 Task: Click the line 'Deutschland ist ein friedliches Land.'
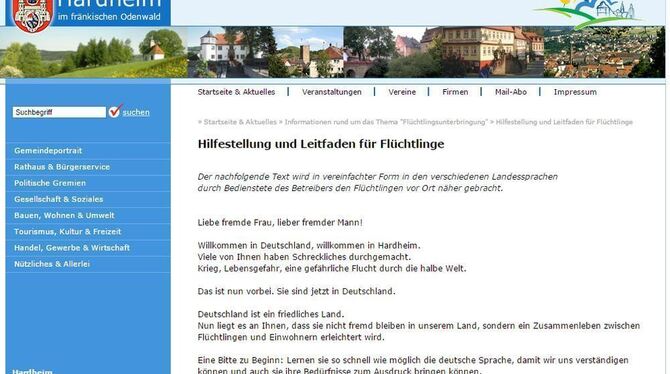click(270, 314)
